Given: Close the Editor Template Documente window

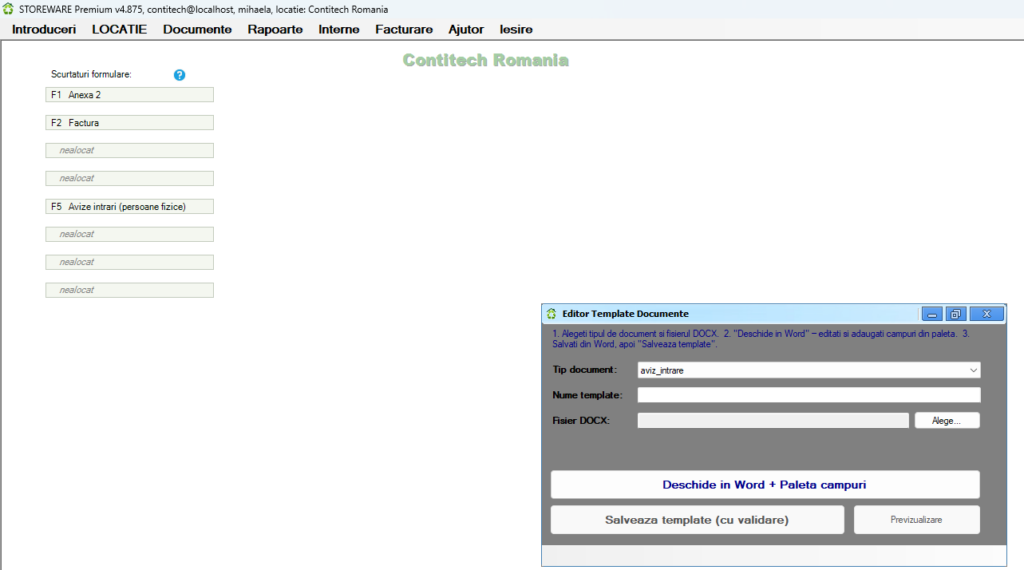Looking at the screenshot, I should [x=986, y=314].
